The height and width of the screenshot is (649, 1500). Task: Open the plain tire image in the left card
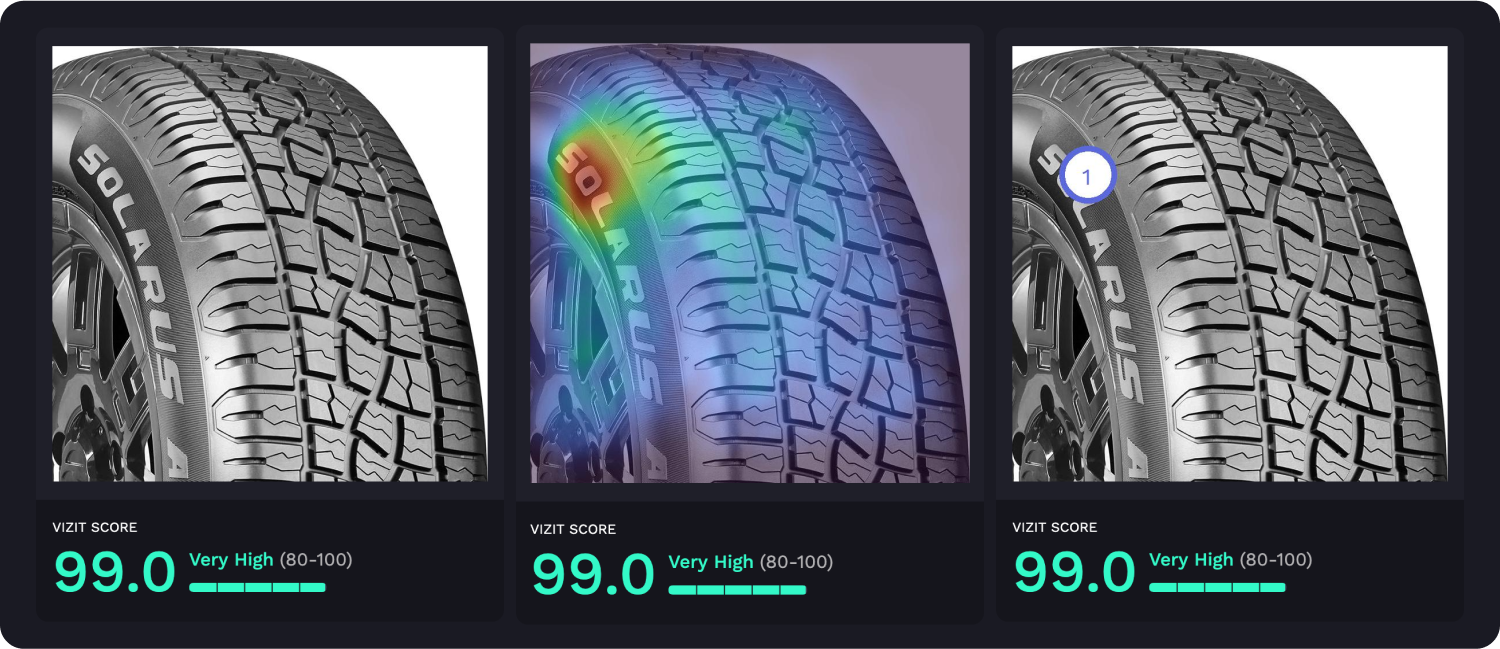[270, 264]
